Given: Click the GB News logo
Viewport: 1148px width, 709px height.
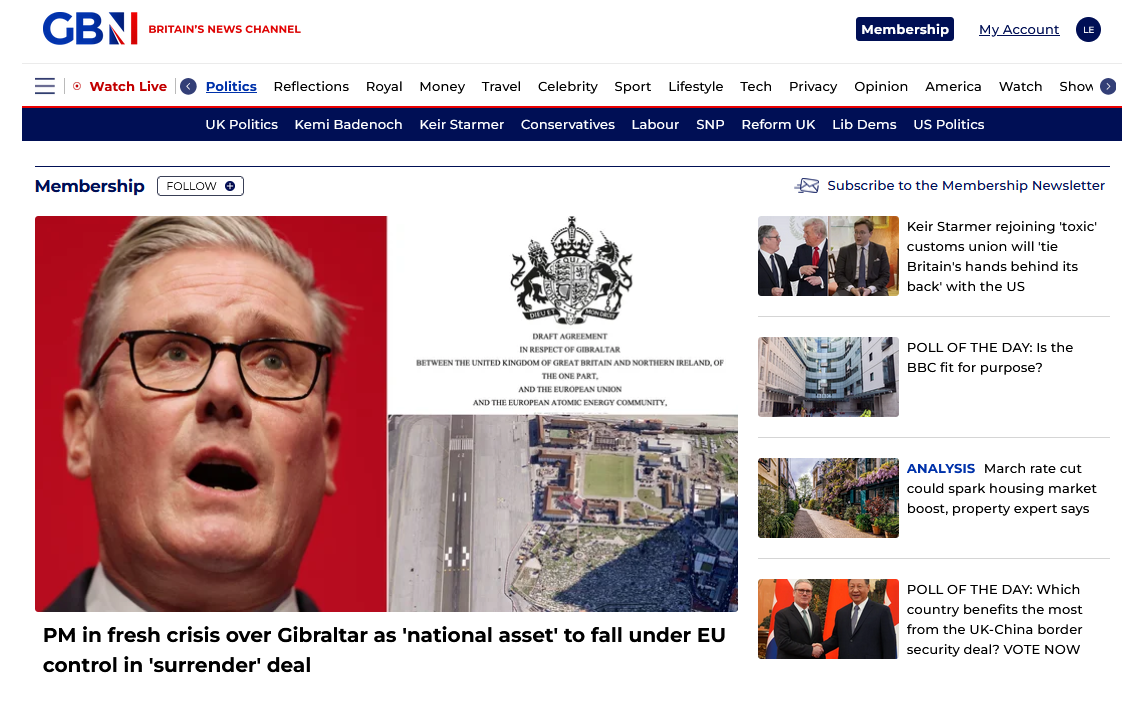Looking at the screenshot, I should pos(90,29).
